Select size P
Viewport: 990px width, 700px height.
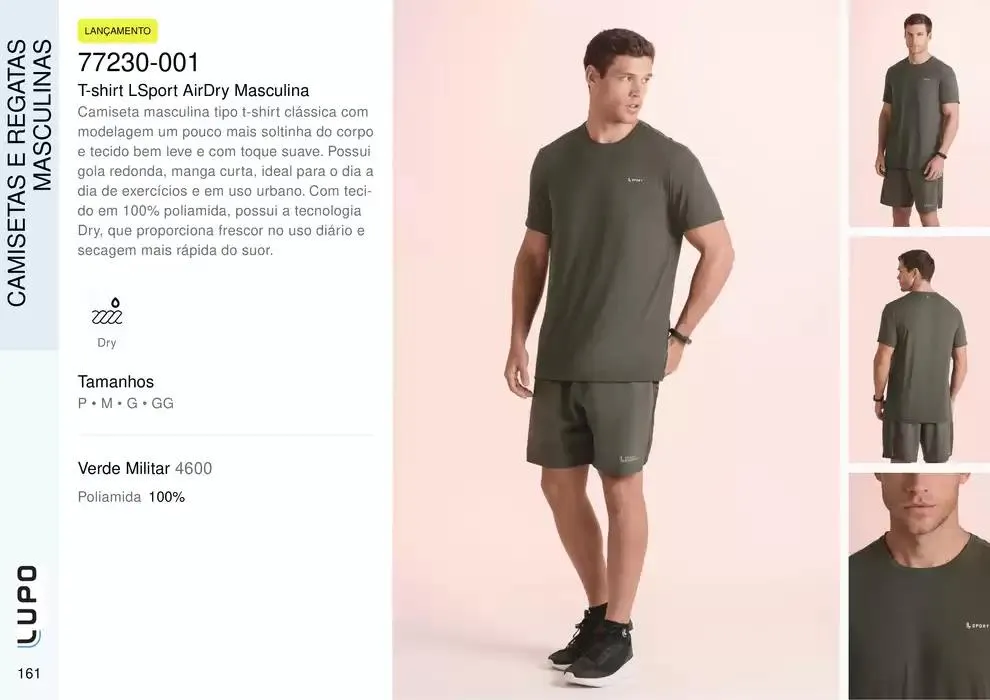tap(82, 403)
